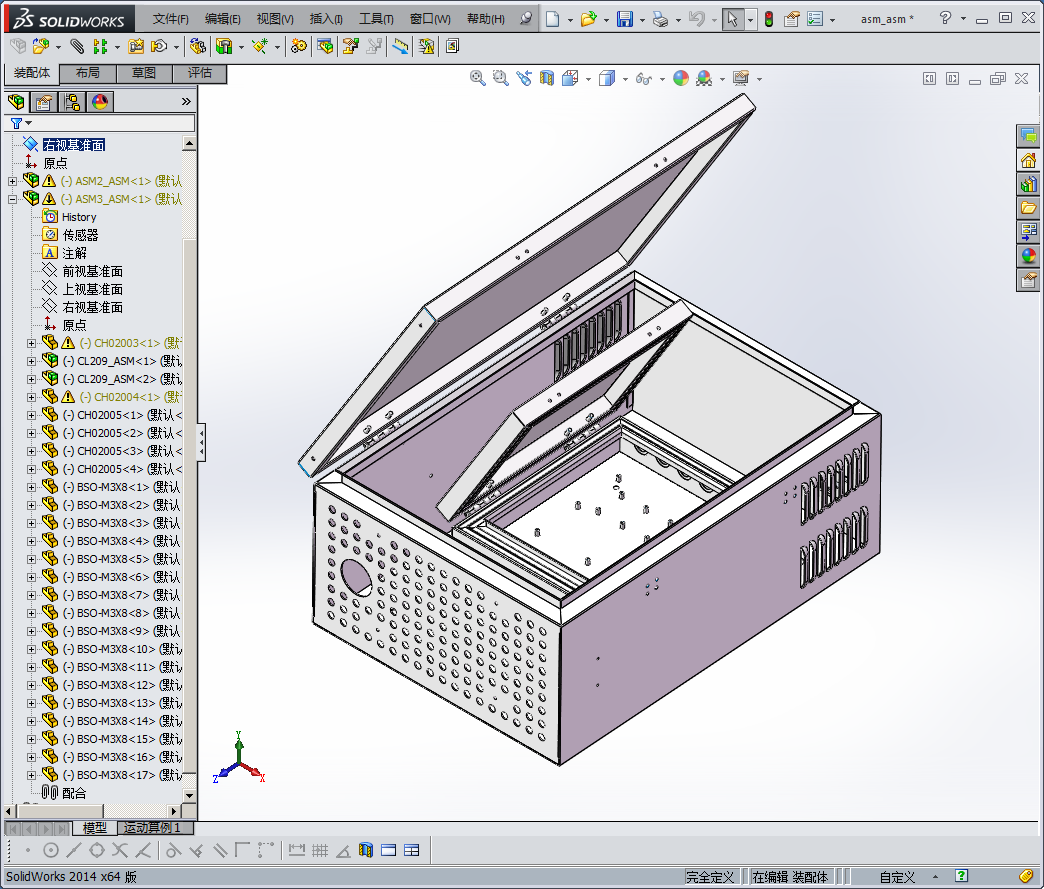1044x889 pixels.
Task: Expand hidden manager tabs with chevron
Action: (x=186, y=101)
